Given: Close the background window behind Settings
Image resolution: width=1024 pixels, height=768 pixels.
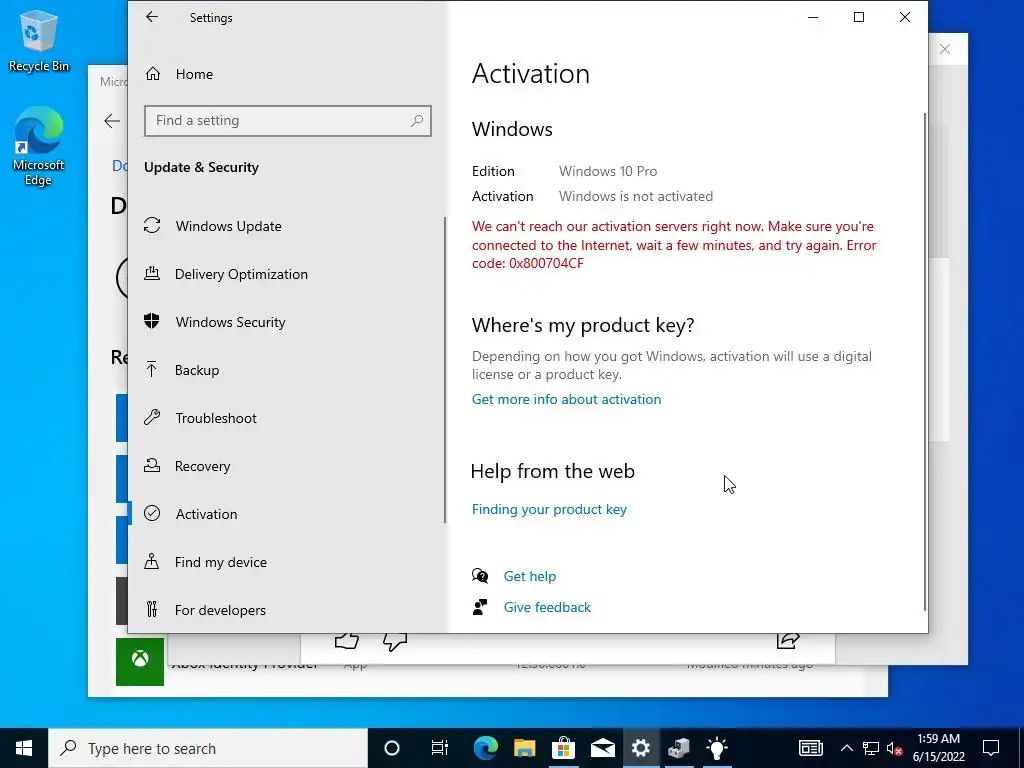Looking at the screenshot, I should [944, 49].
